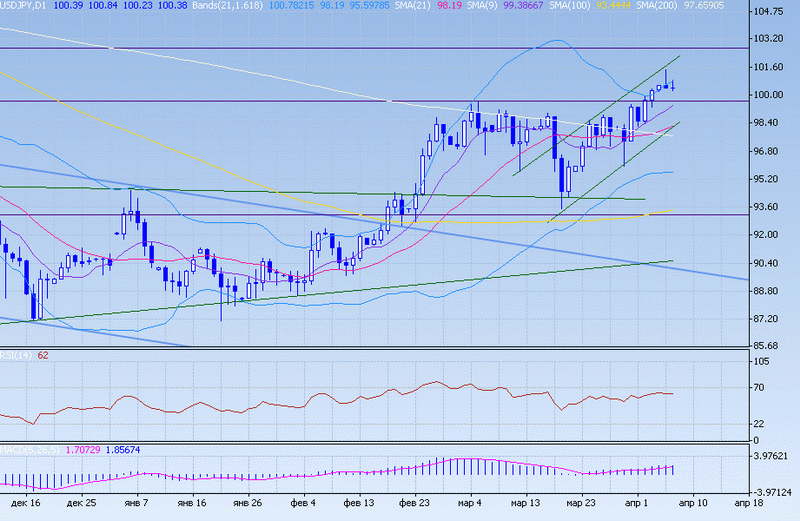Click the SMA(200) indicator label
The width and height of the screenshot is (800, 521).
pos(666,6)
